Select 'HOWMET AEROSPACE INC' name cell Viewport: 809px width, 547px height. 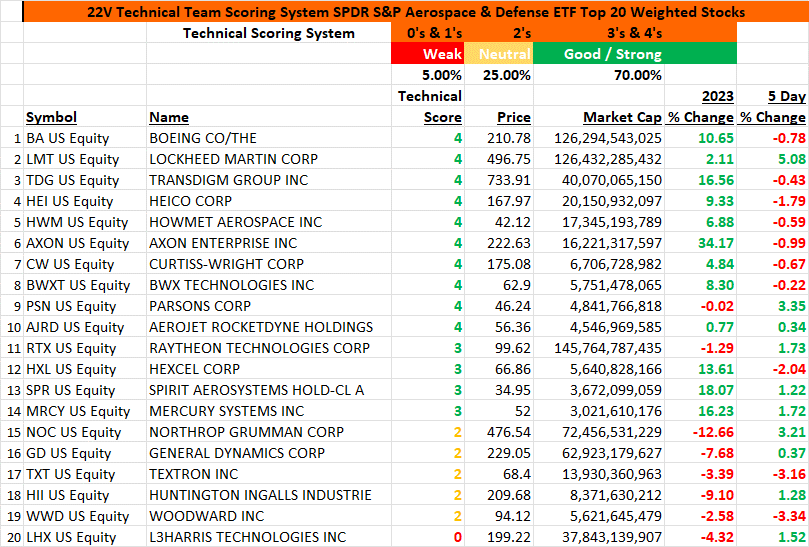(269, 222)
